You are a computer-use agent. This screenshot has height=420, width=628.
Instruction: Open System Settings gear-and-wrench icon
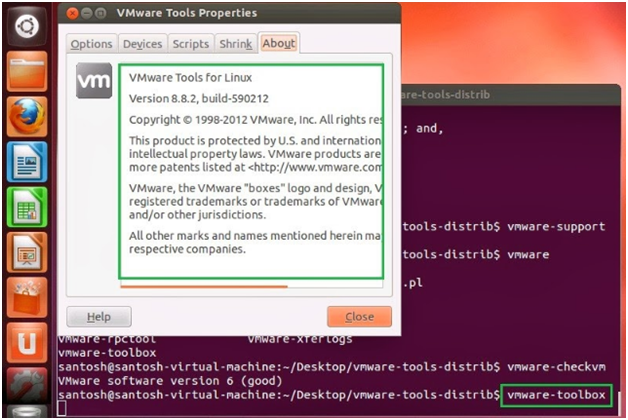(x=27, y=386)
